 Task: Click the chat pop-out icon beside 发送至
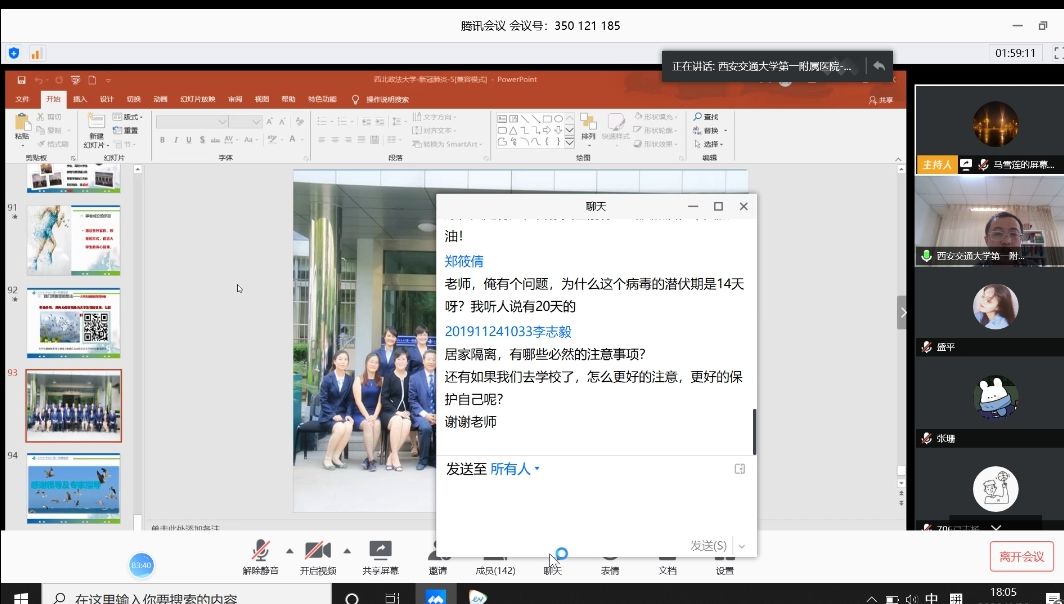coord(740,469)
